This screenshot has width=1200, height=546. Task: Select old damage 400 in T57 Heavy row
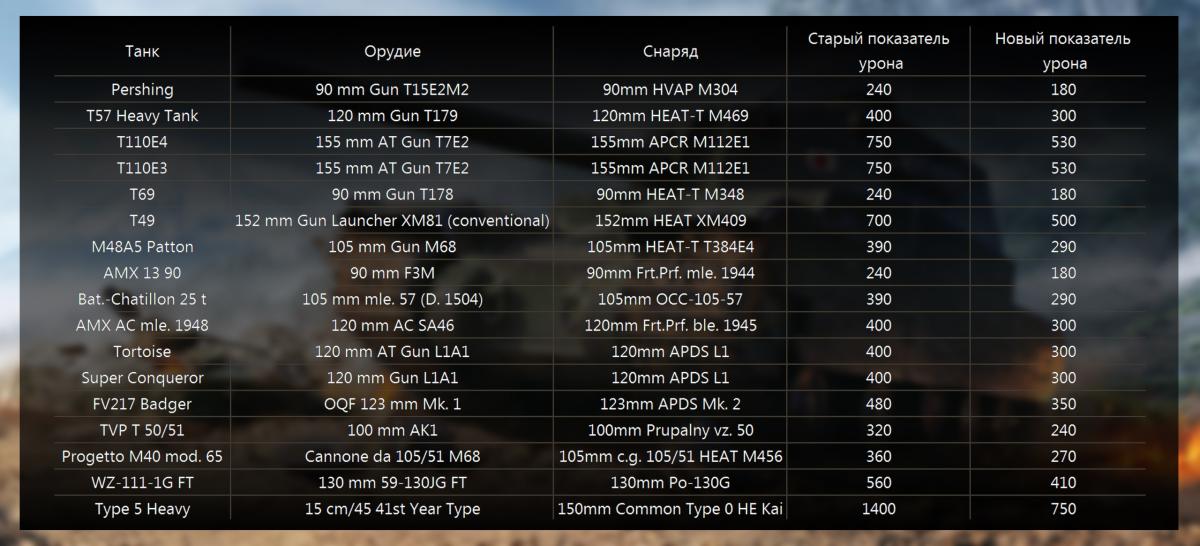pyautogui.click(x=879, y=115)
